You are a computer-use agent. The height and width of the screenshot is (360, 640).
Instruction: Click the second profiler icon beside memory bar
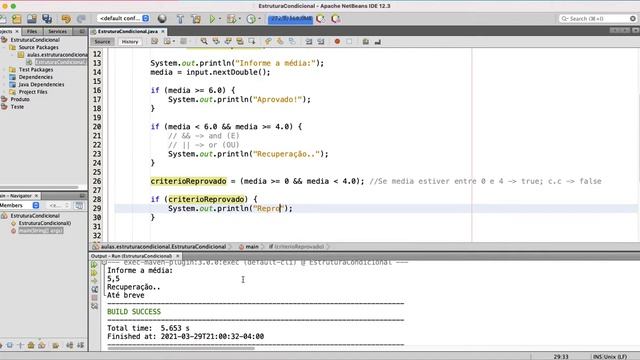point(336,19)
